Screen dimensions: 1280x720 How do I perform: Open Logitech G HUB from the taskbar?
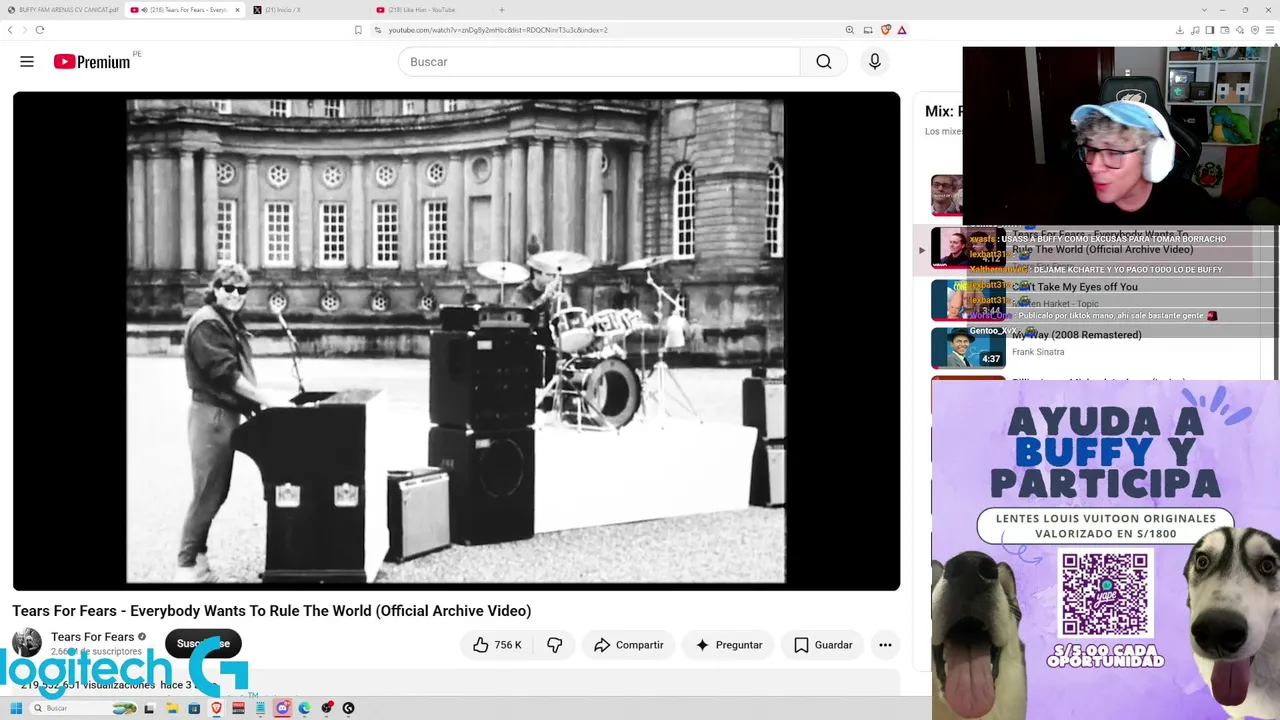348,708
